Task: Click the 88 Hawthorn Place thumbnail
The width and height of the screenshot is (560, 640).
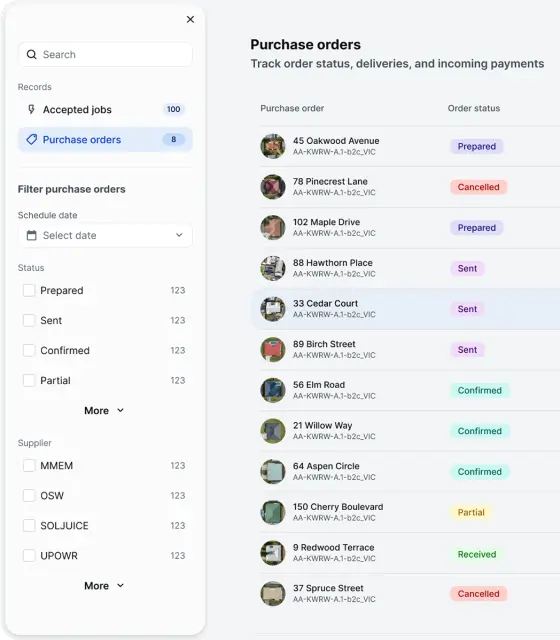Action: (273, 268)
